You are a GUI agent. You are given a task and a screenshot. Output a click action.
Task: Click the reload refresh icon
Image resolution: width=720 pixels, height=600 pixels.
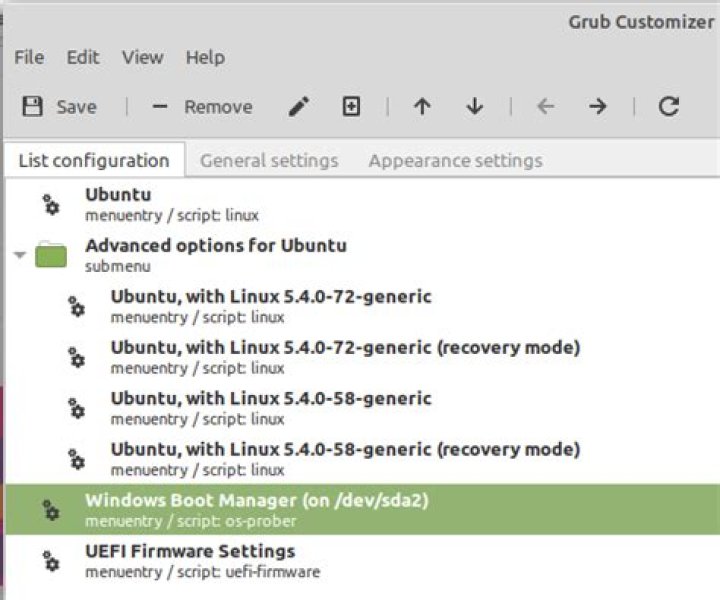click(x=669, y=107)
